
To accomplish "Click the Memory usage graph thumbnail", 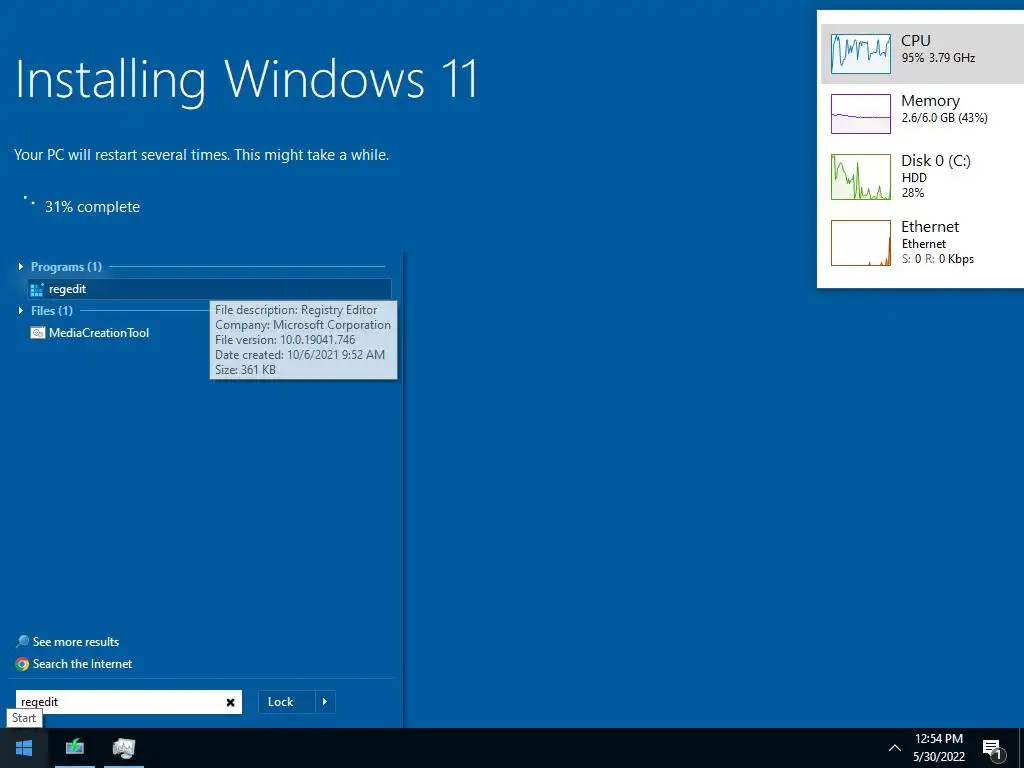I will click(x=861, y=114).
